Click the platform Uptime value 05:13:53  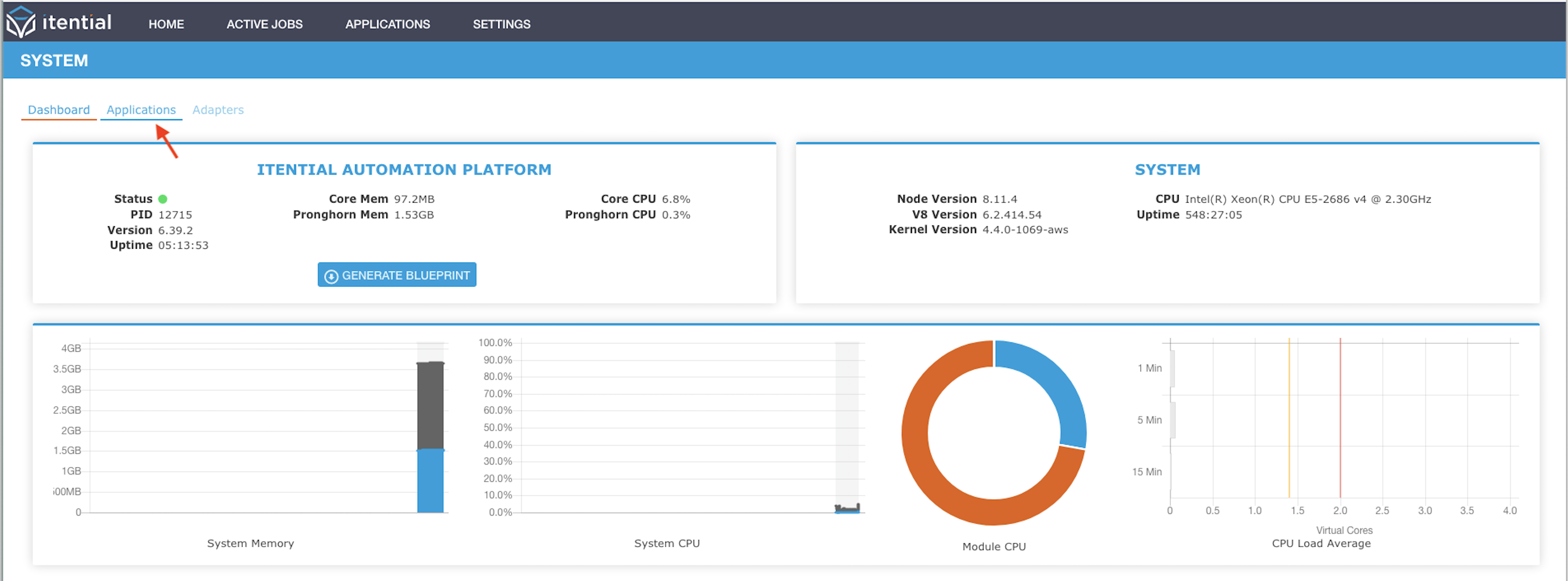coord(183,246)
